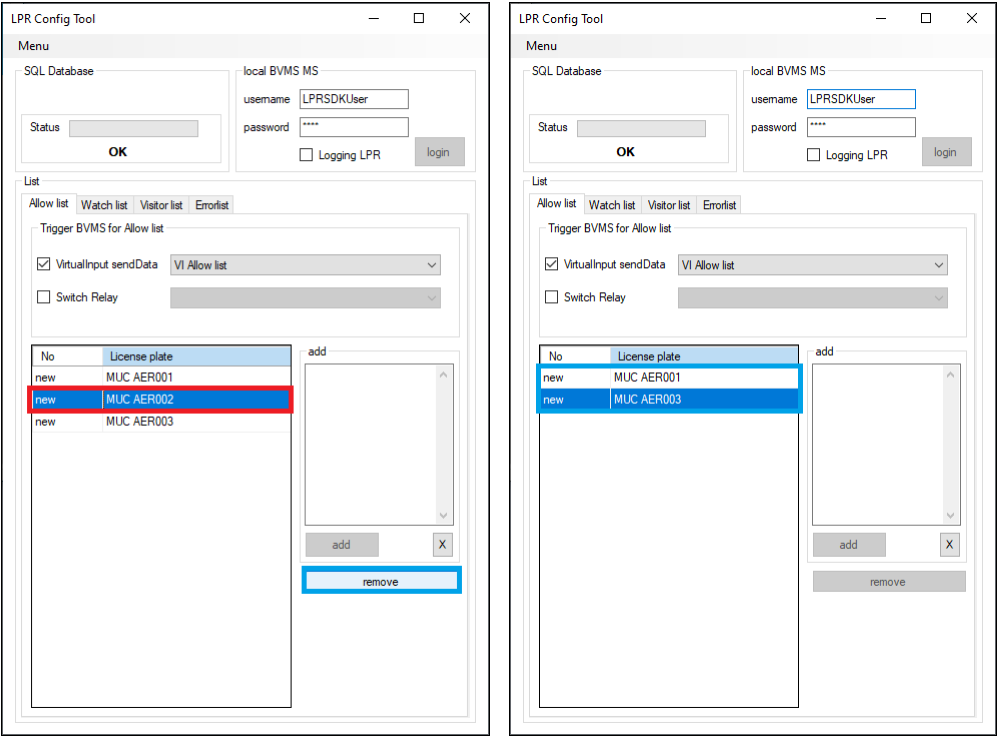Minimize the right LPR Config Tool window
Image resolution: width=1000 pixels, height=738 pixels.
pos(880,18)
